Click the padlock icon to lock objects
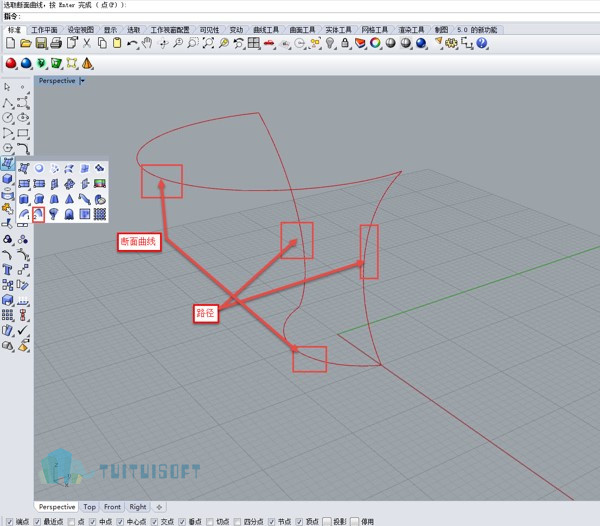The width and height of the screenshot is (600, 526). pyautogui.click(x=345, y=43)
